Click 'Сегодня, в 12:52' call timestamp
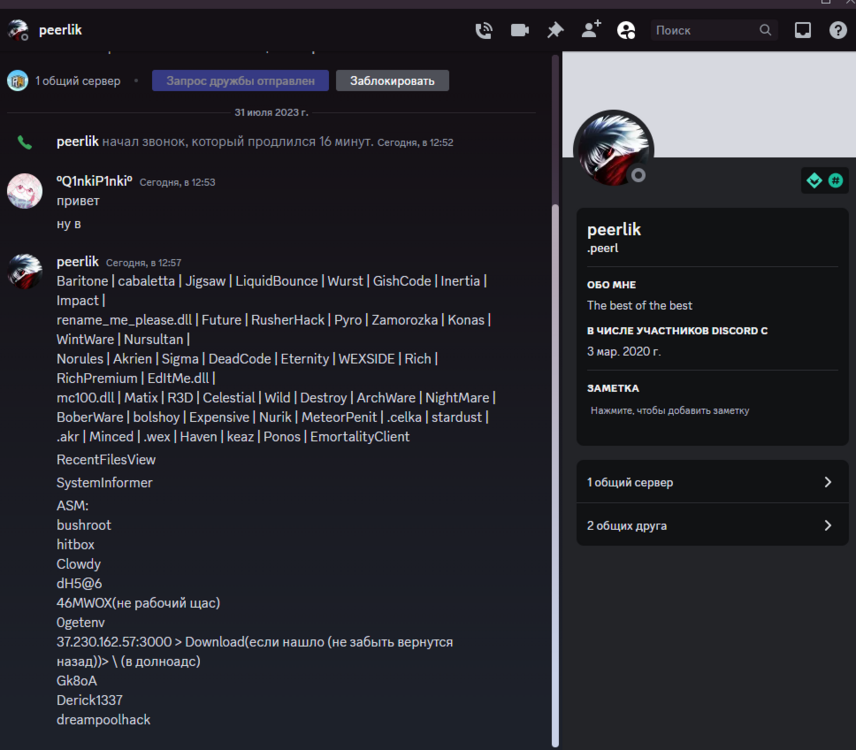The height and width of the screenshot is (750, 856). [415, 142]
